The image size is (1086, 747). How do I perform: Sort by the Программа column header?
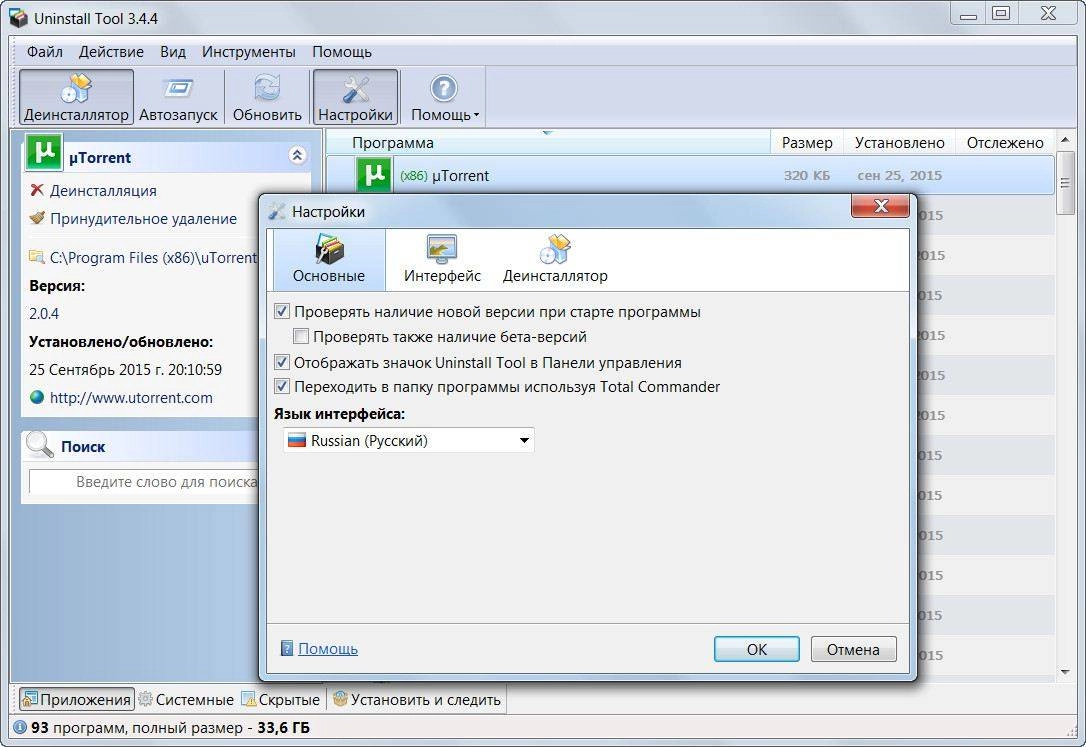[x=548, y=143]
